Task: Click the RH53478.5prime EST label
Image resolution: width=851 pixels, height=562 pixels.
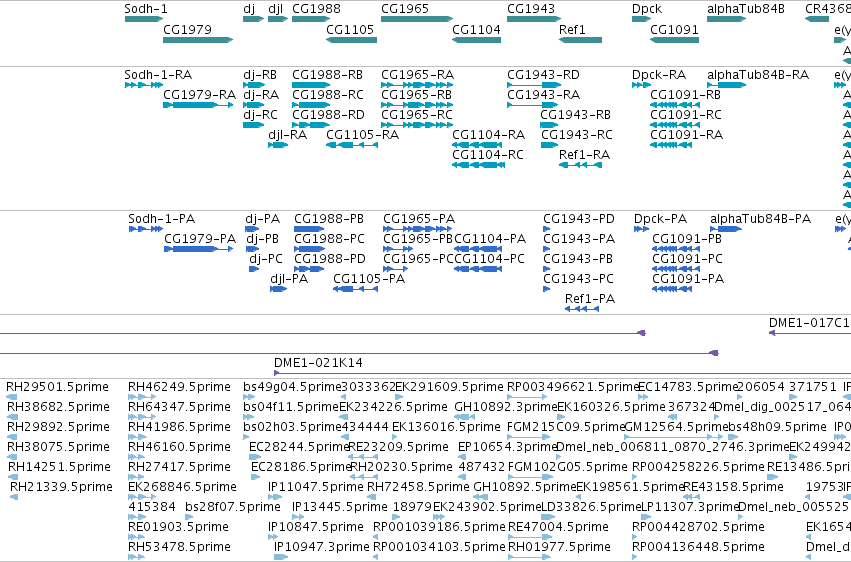Action: click(x=180, y=547)
